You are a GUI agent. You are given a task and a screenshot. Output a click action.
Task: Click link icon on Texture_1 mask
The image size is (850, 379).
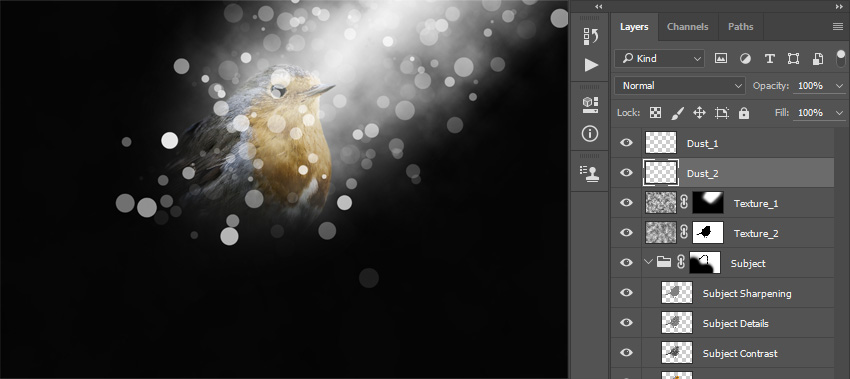click(x=684, y=203)
